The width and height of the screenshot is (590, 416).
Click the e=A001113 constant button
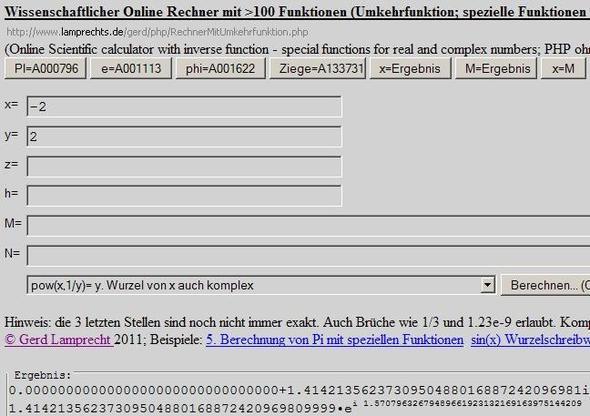[x=131, y=68]
